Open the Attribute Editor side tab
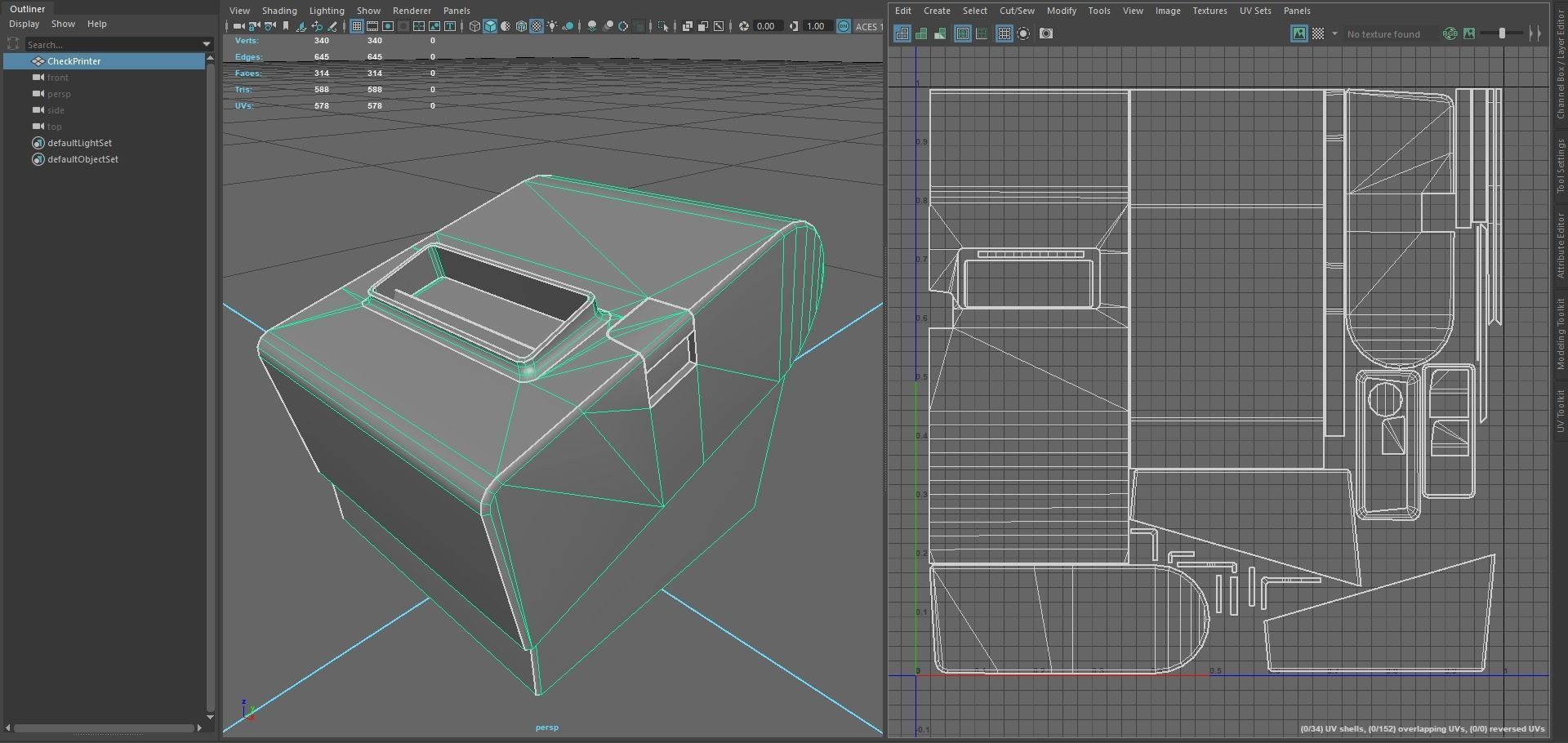Image resolution: width=1568 pixels, height=743 pixels. (x=1560, y=246)
